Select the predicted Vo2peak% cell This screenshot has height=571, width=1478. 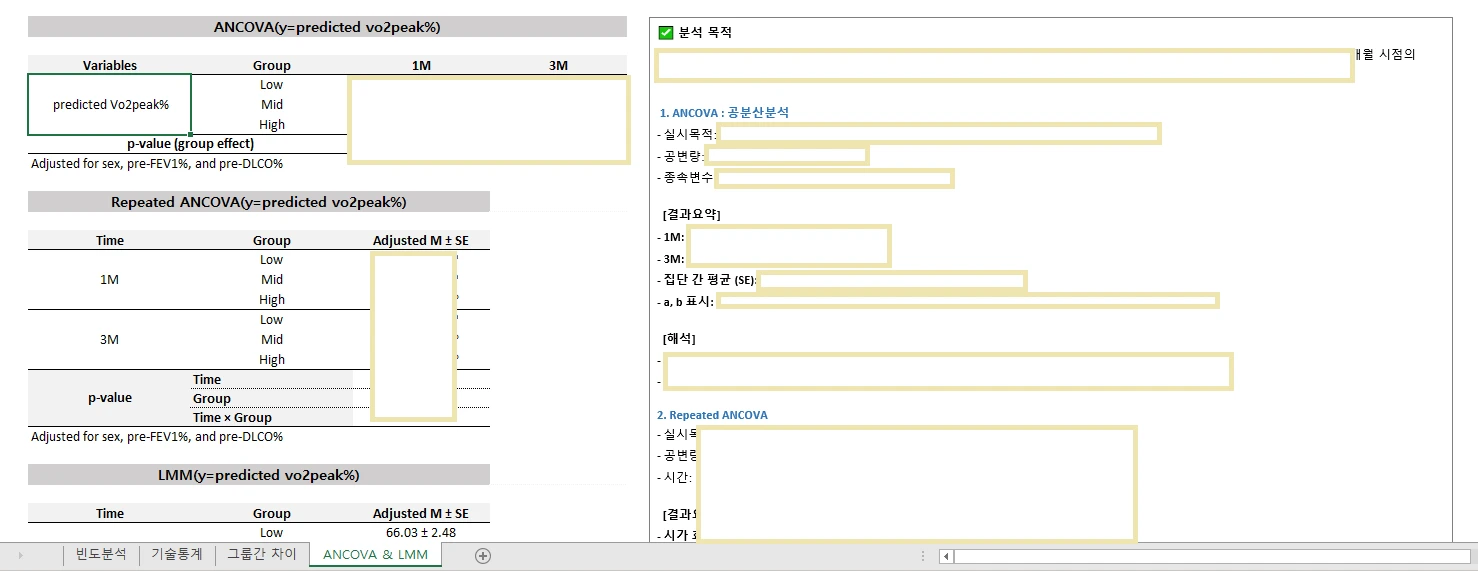click(110, 105)
